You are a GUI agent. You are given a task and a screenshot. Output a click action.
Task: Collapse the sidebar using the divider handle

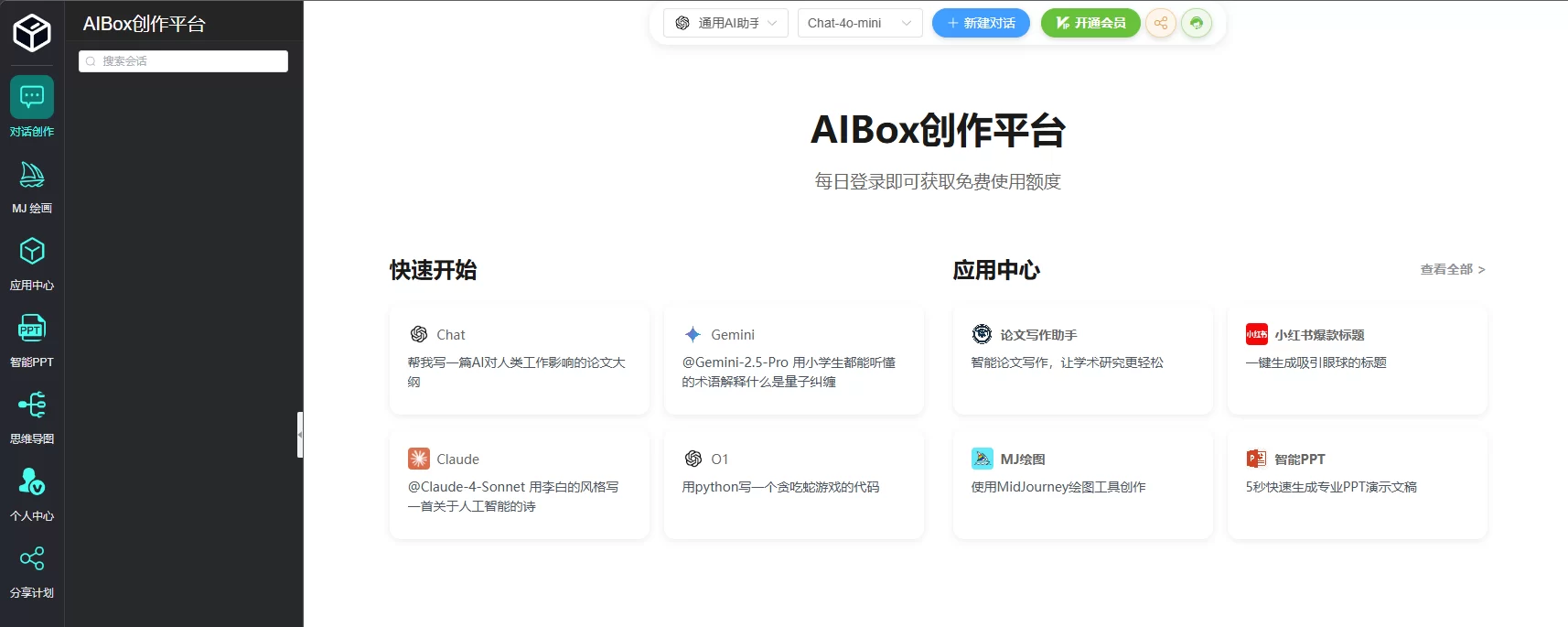pyautogui.click(x=300, y=435)
